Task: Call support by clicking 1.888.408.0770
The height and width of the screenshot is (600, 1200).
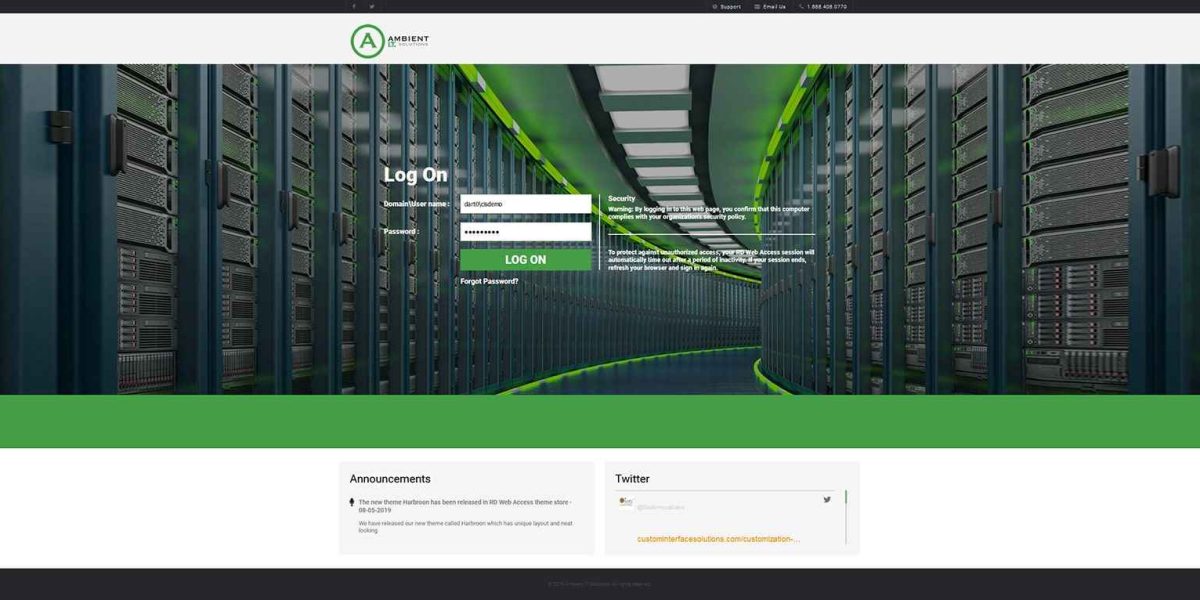Action: (x=827, y=6)
